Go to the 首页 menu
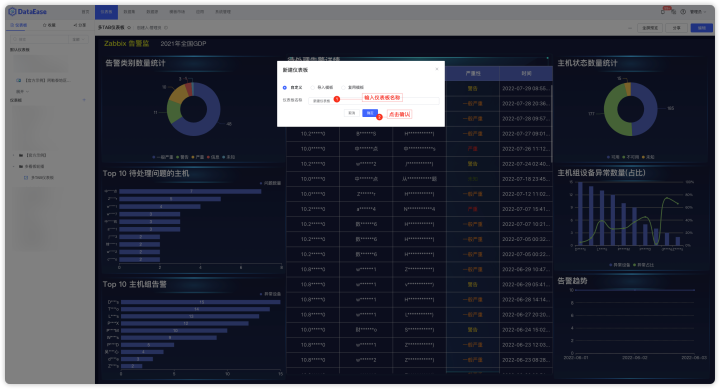720x389 pixels. (x=85, y=12)
